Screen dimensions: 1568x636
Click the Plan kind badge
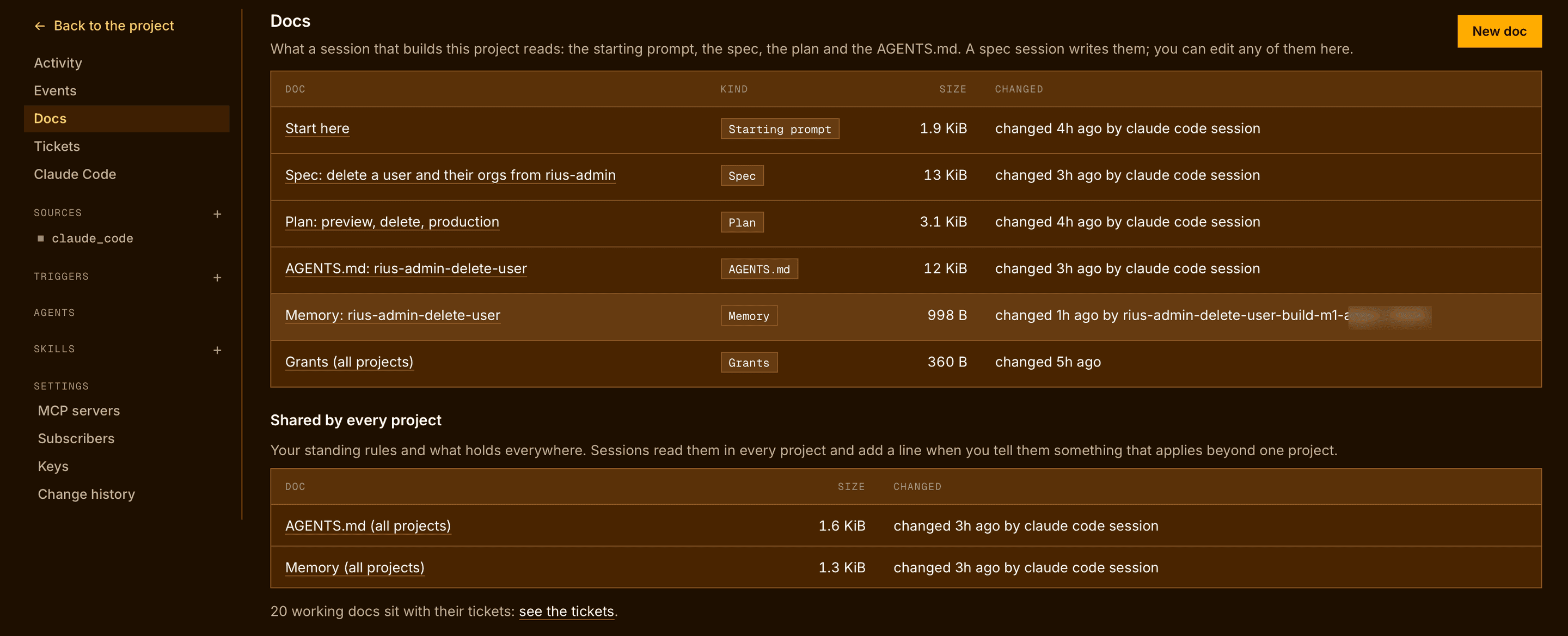point(742,223)
